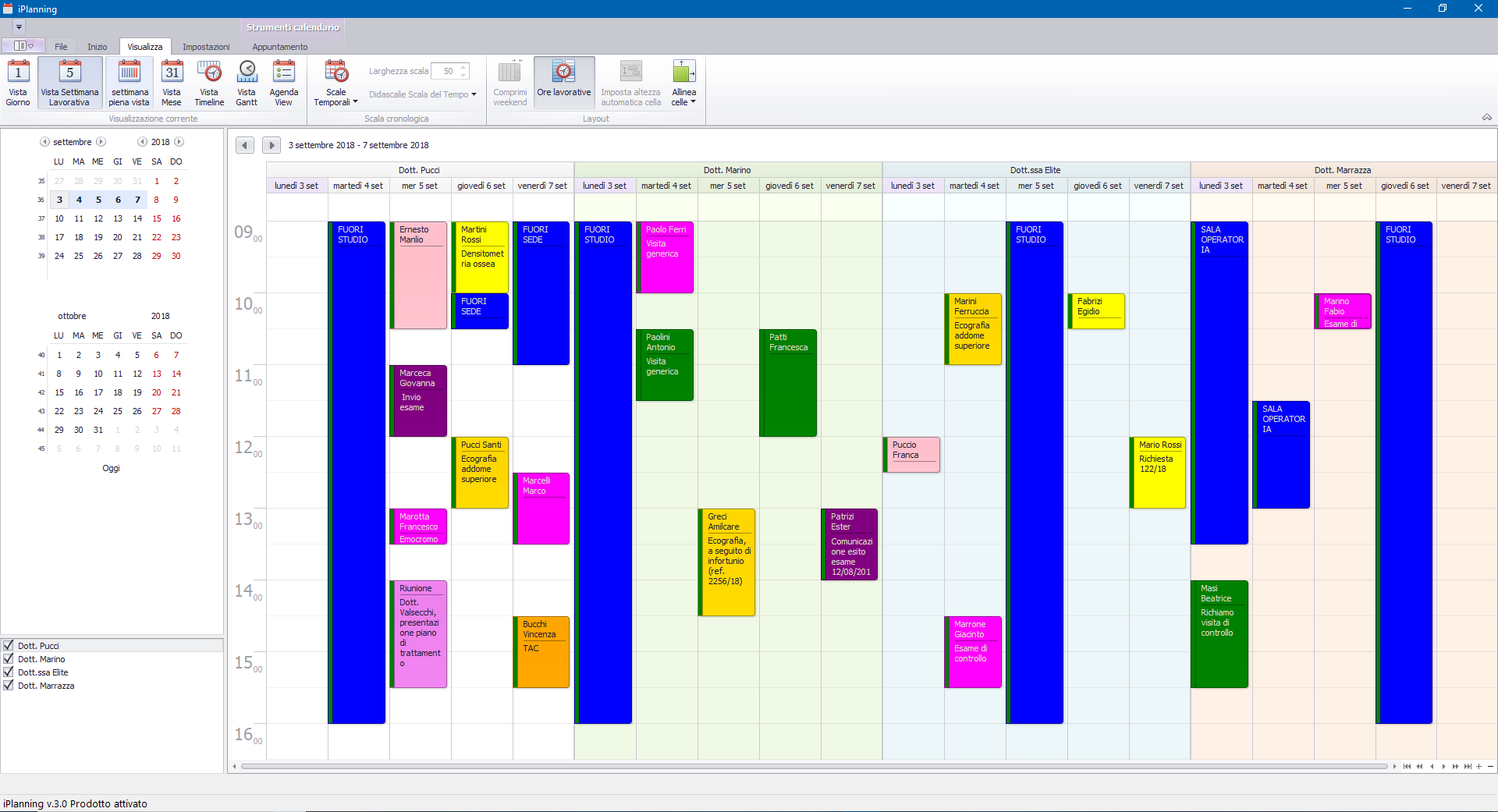Uncheck Dott. Marrazza calendar
Viewport: 1498px width, 812px height.
[x=9, y=685]
